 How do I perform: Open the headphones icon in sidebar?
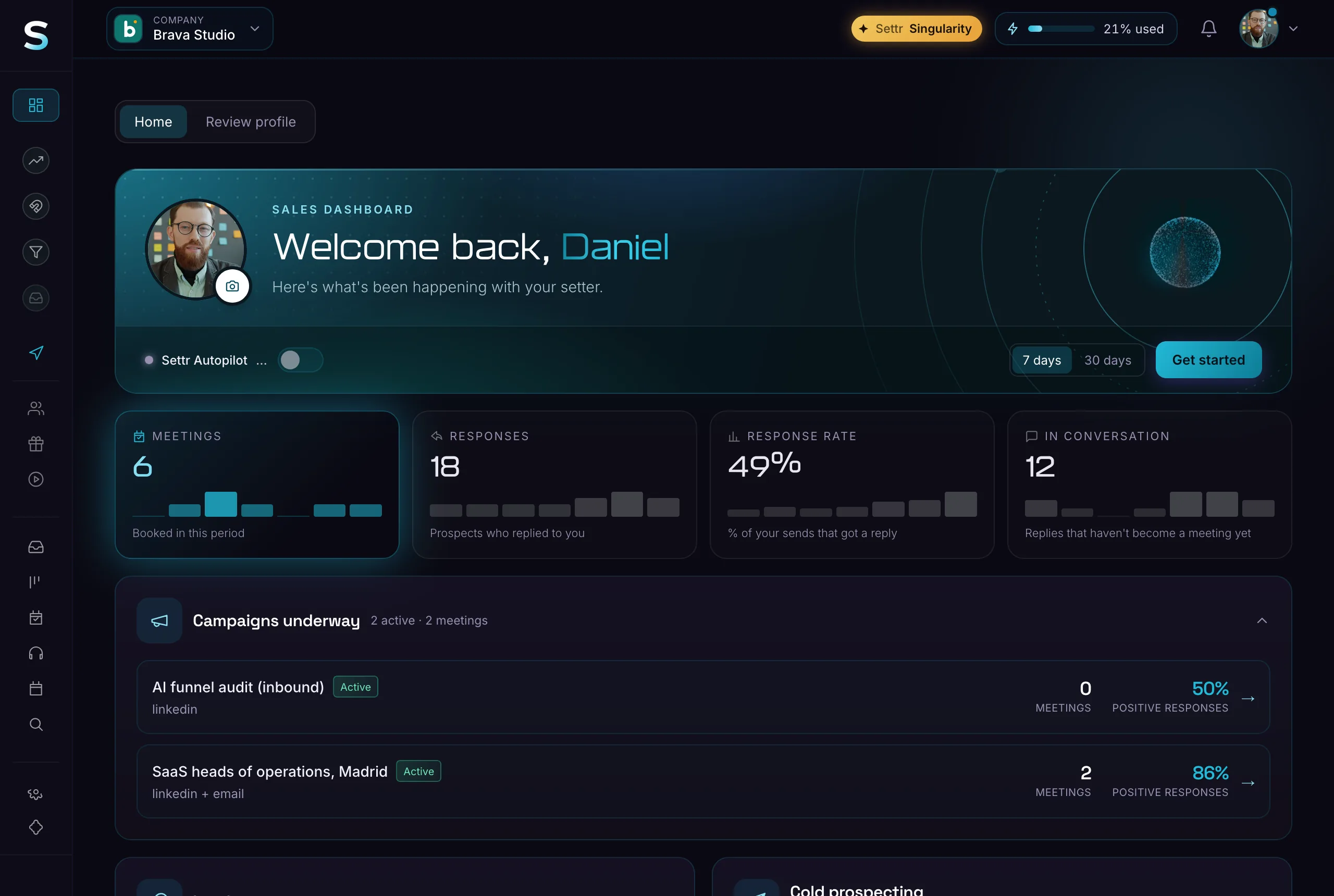(36, 653)
